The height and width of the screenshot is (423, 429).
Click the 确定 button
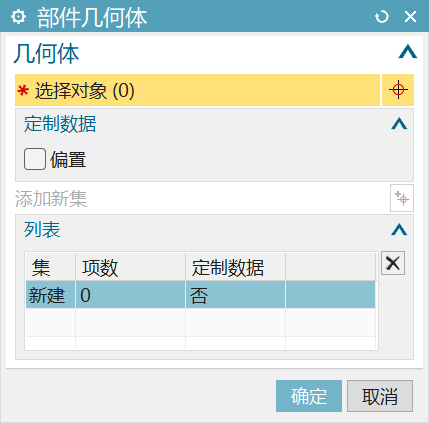[309, 396]
